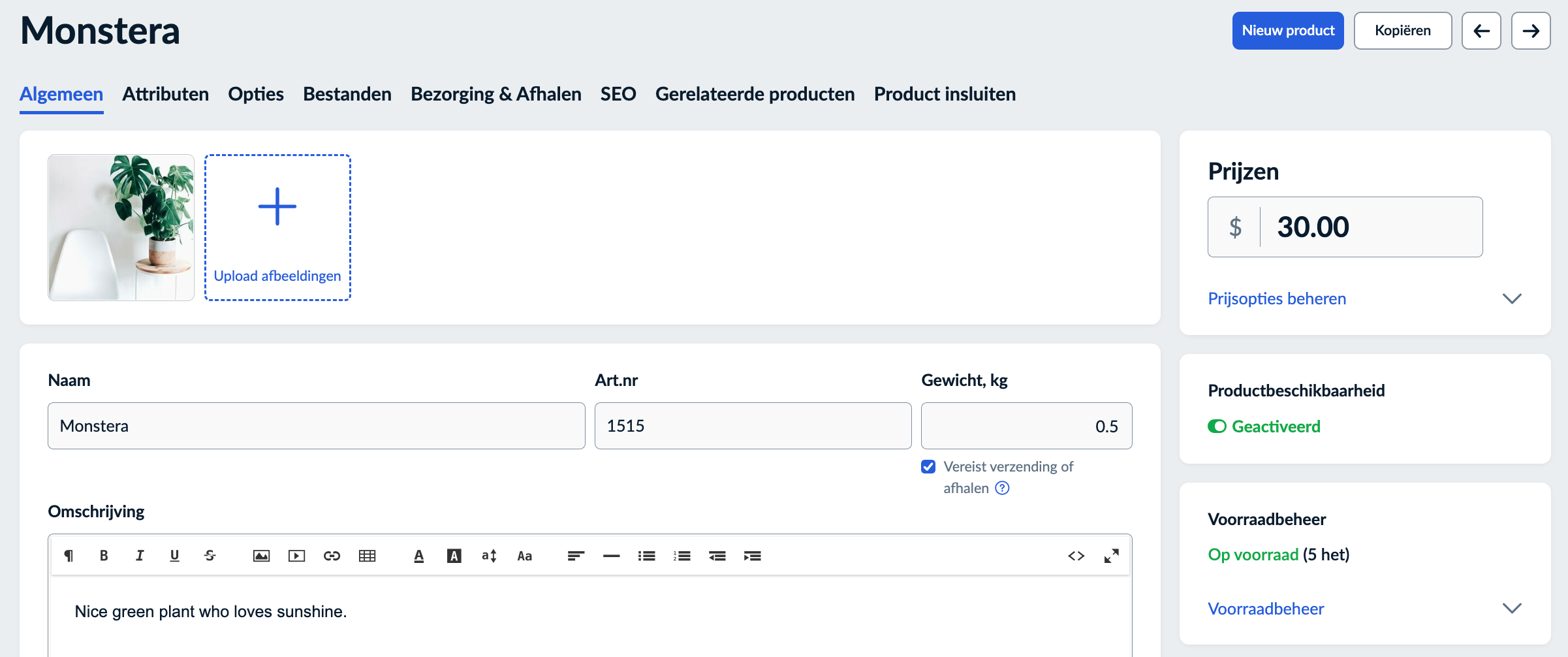Open Product insluiten tab
This screenshot has width=1568, height=657.
(945, 94)
